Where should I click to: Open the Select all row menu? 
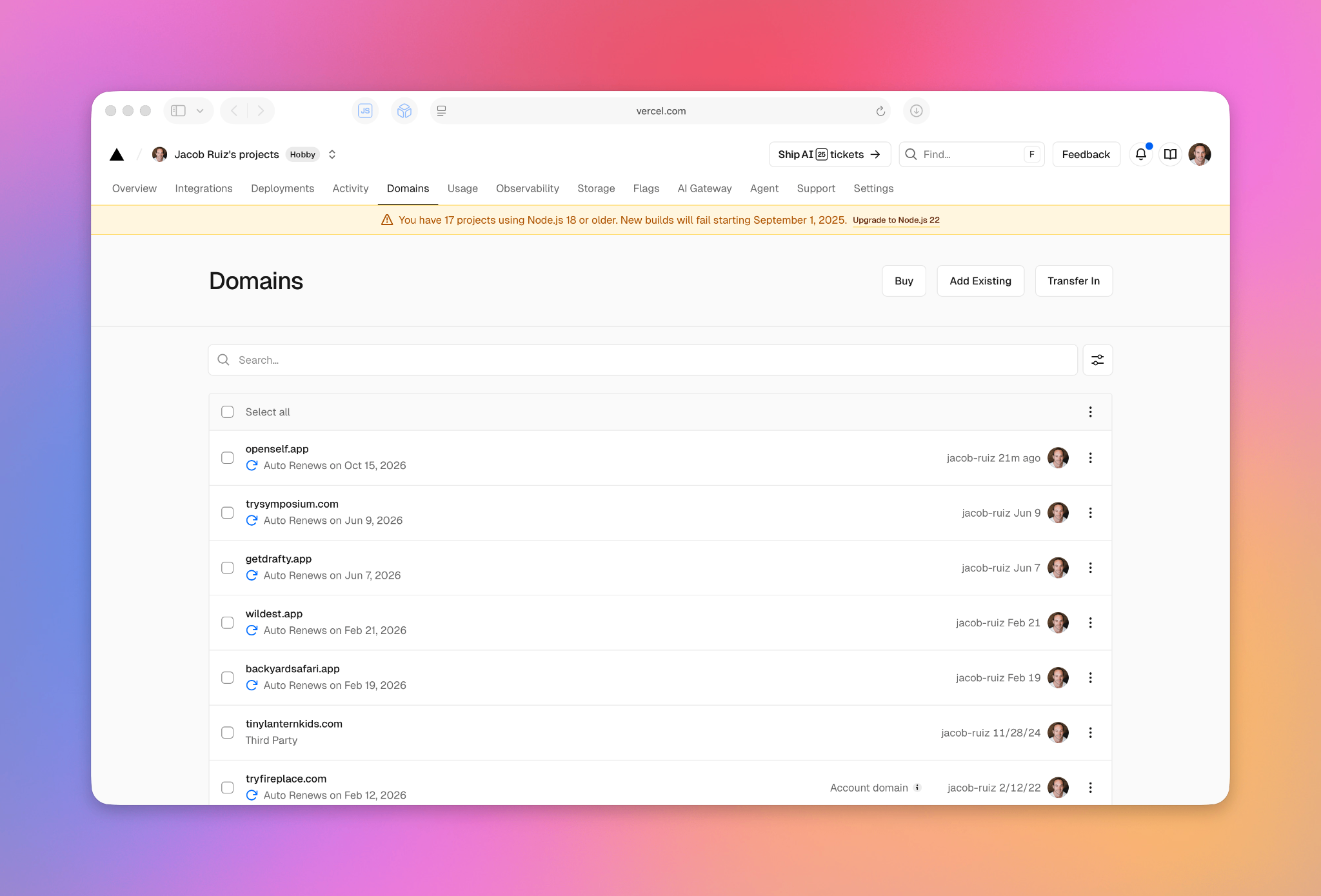point(1090,412)
